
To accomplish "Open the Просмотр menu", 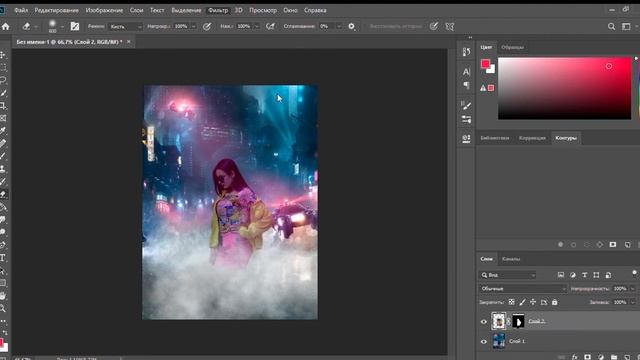I will point(263,10).
